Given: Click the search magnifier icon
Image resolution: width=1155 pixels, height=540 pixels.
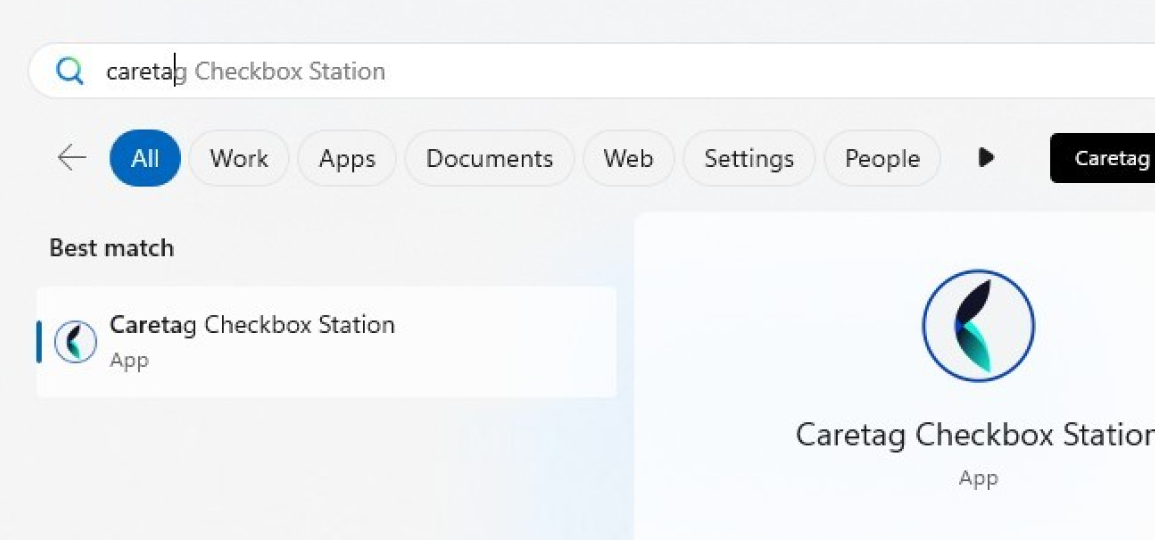Looking at the screenshot, I should [x=70, y=71].
